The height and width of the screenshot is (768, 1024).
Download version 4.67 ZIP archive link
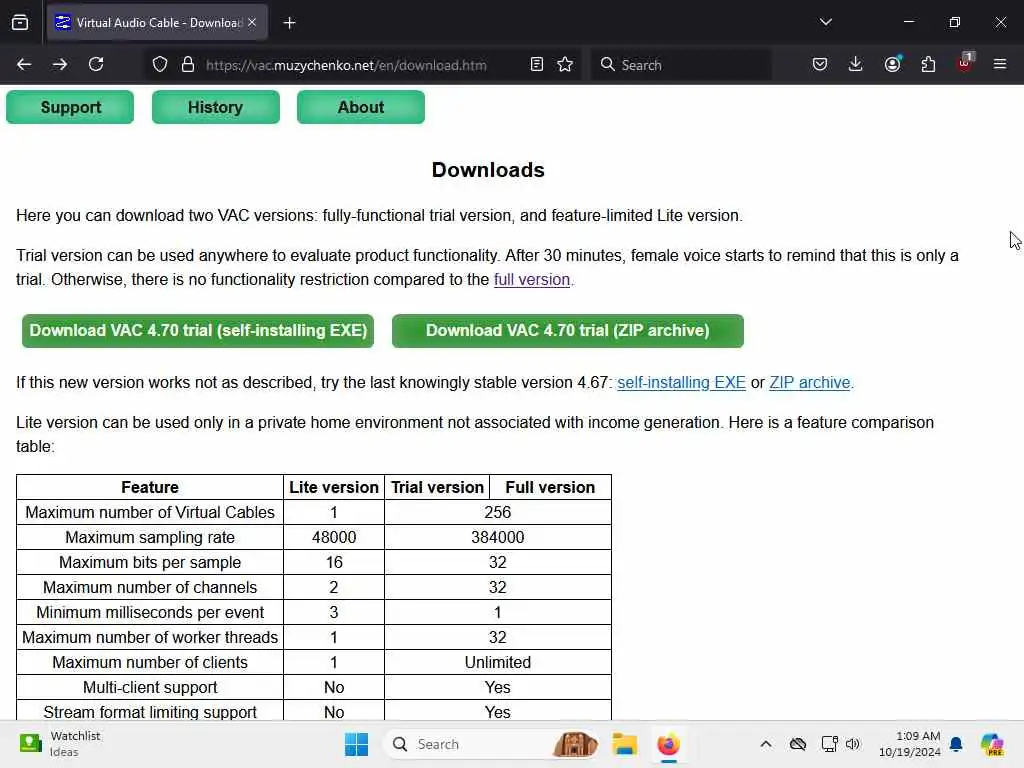point(810,382)
